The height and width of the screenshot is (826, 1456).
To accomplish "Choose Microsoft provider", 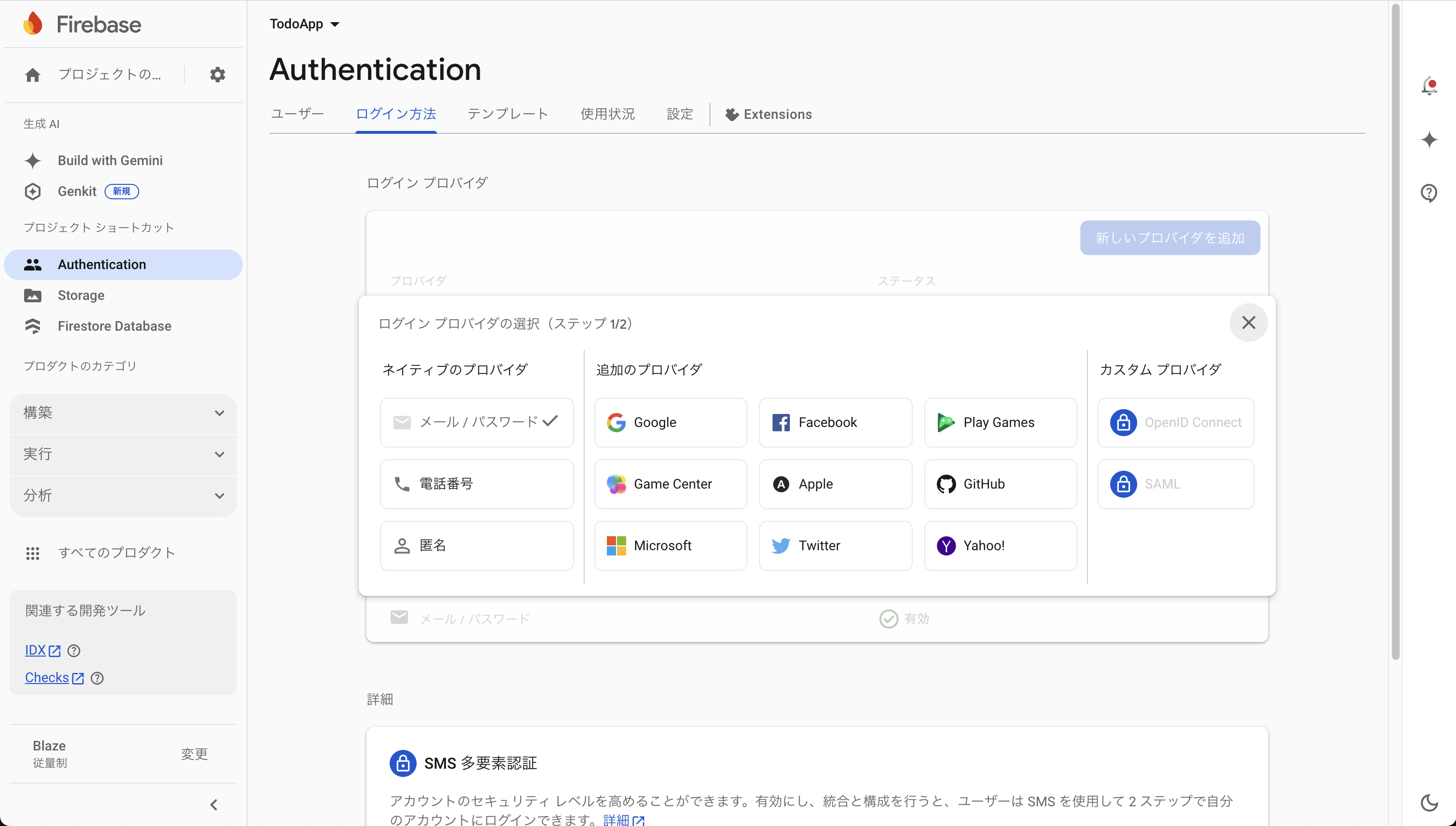I will point(670,546).
